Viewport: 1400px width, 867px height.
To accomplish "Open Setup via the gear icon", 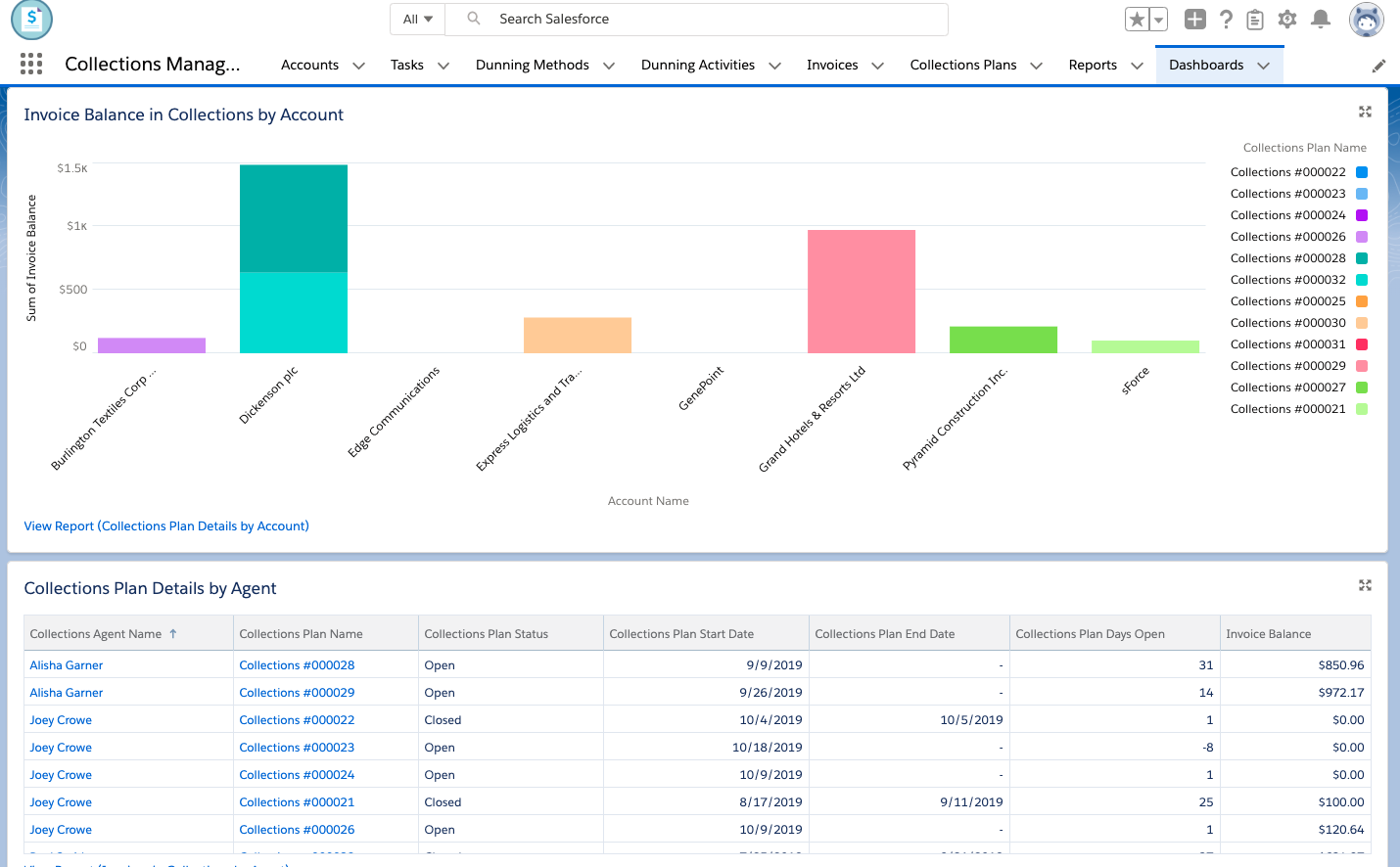I will pos(1286,19).
